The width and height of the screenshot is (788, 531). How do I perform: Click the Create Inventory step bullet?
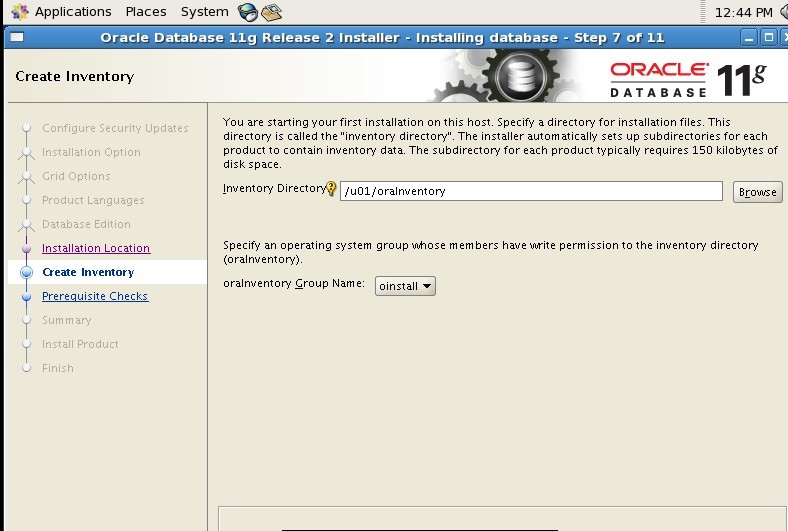(x=27, y=272)
